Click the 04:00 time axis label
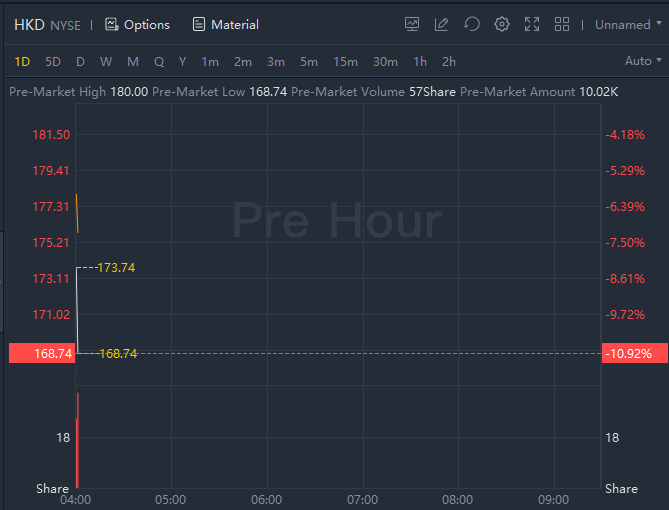Viewport: 669px width, 510px height. (x=76, y=498)
